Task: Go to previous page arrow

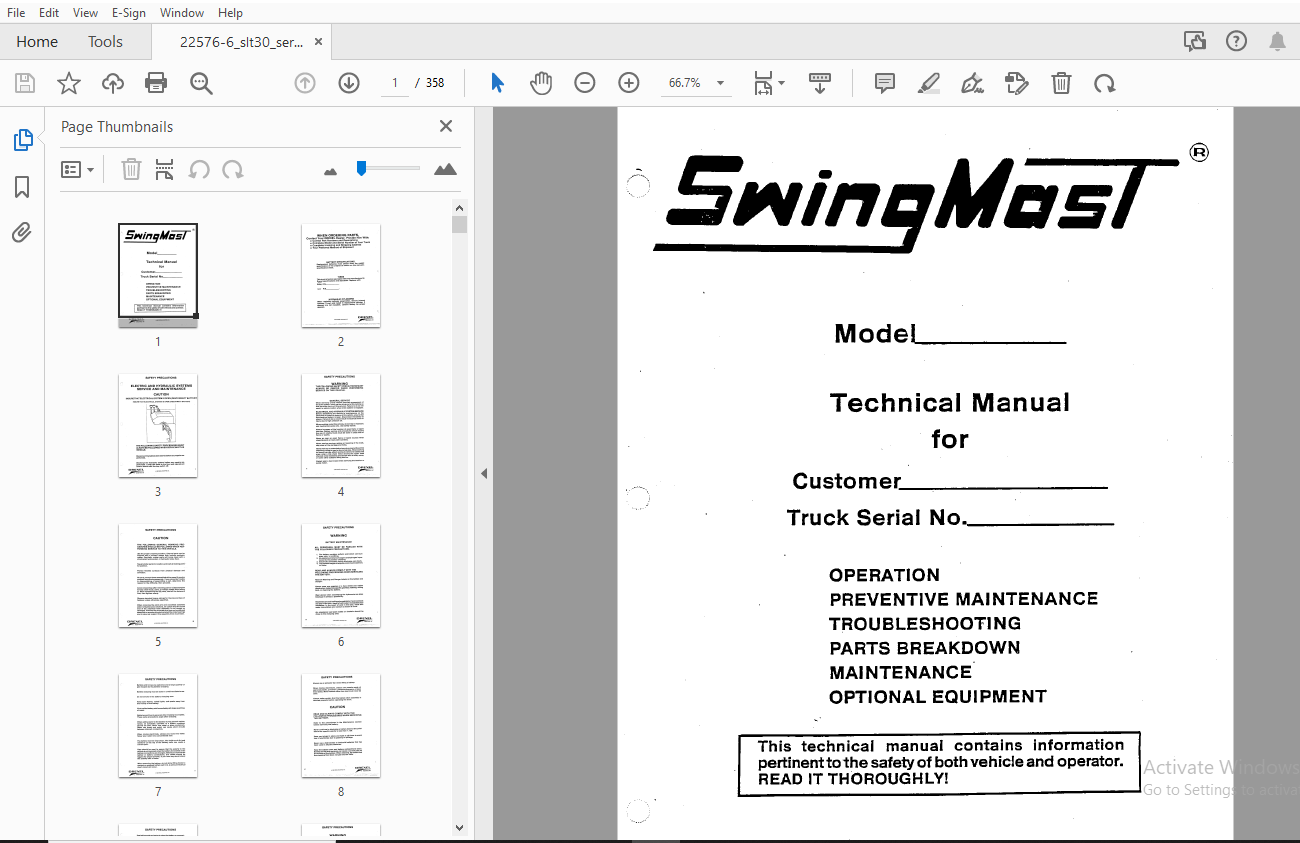Action: pyautogui.click(x=305, y=83)
